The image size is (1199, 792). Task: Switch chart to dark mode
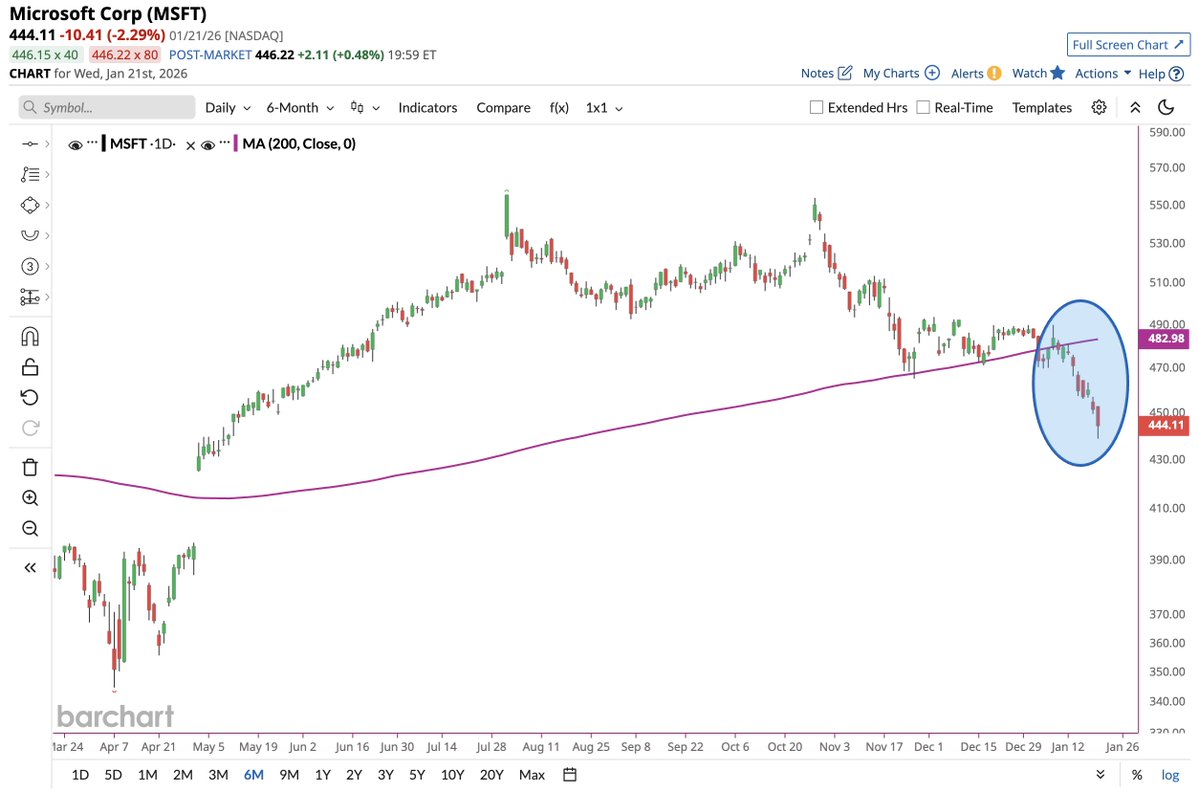[1166, 107]
